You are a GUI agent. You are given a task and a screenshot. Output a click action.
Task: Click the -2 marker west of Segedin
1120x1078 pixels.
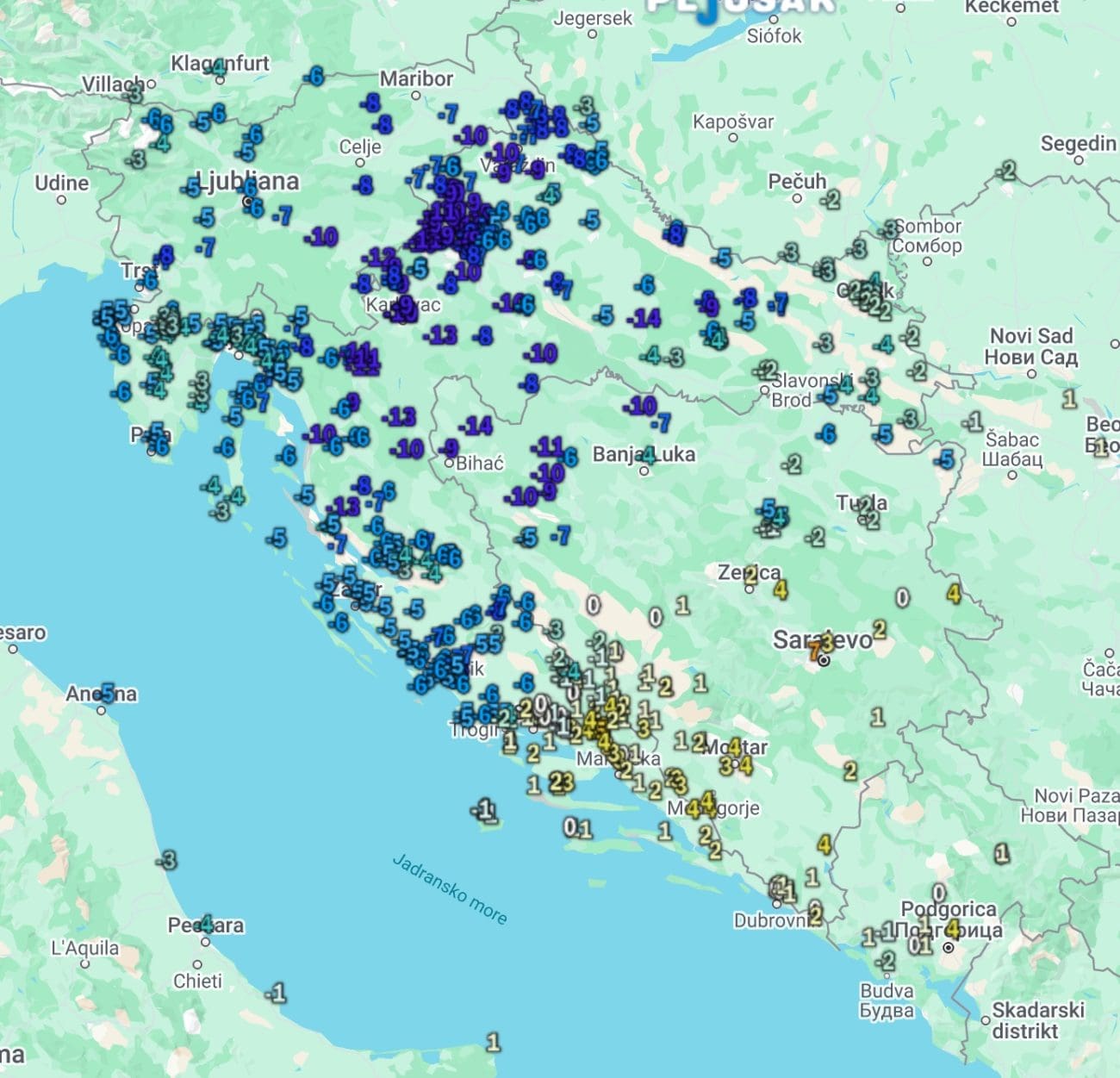(1006, 171)
